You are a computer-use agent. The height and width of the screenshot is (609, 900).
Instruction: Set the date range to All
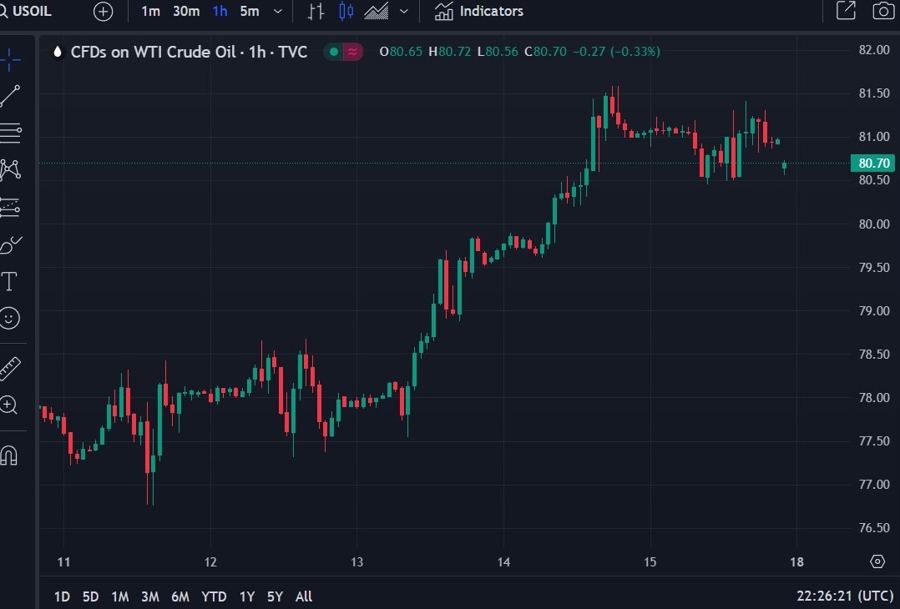click(304, 597)
